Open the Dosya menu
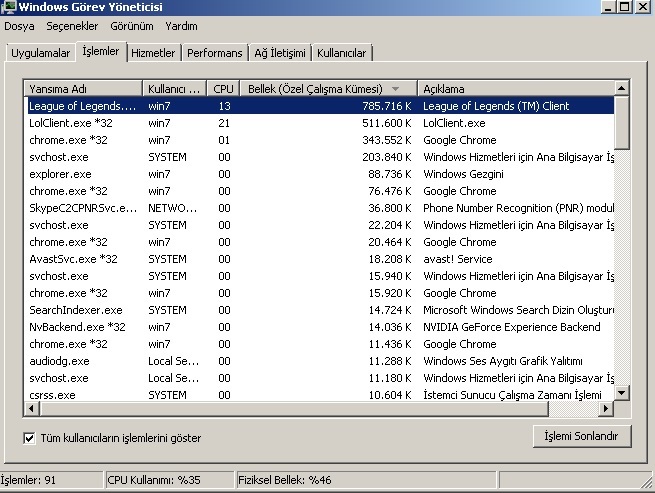The width and height of the screenshot is (655, 493). pyautogui.click(x=20, y=26)
